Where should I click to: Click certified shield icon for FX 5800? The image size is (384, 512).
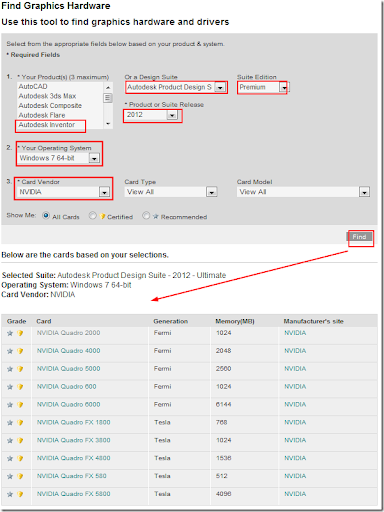tap(20, 494)
